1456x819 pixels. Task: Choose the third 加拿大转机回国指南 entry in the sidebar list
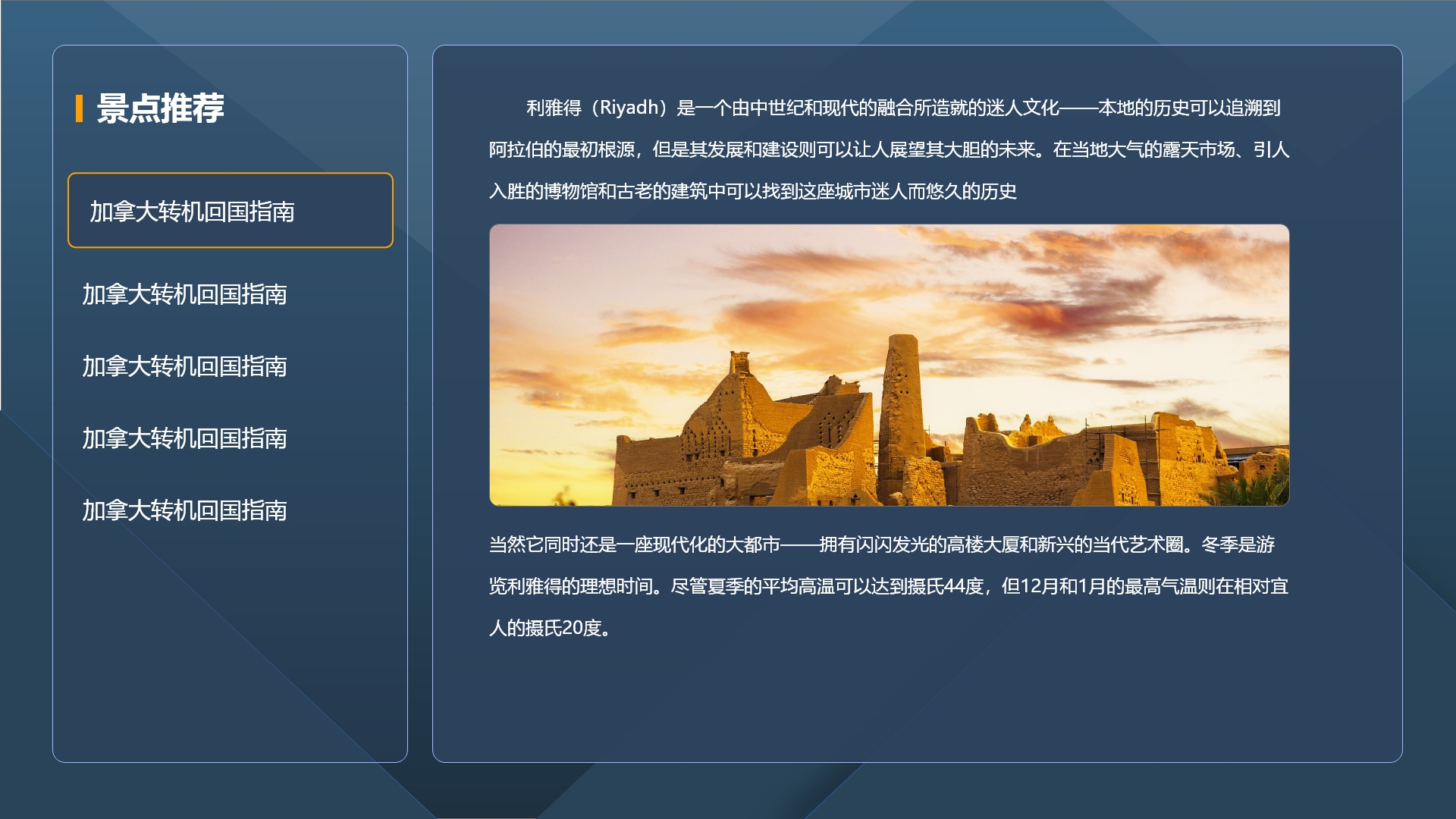click(184, 366)
